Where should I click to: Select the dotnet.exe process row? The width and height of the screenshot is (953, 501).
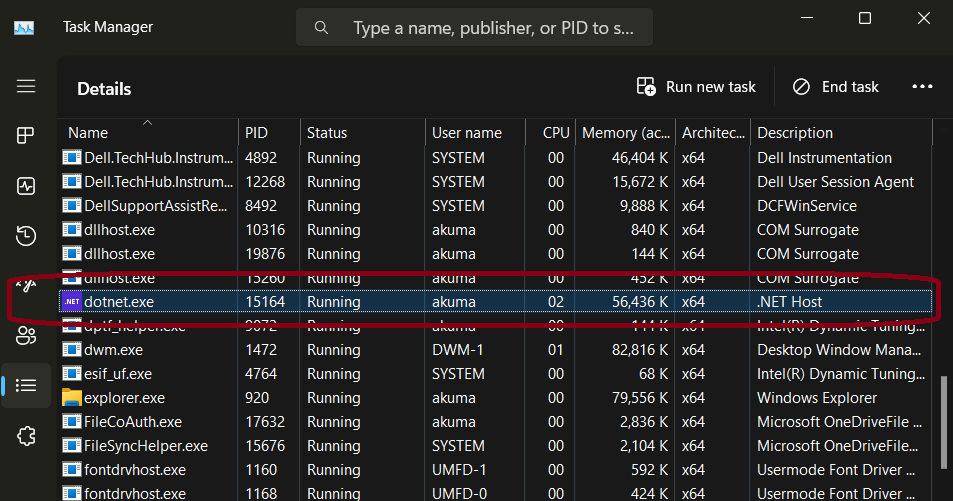pos(495,302)
